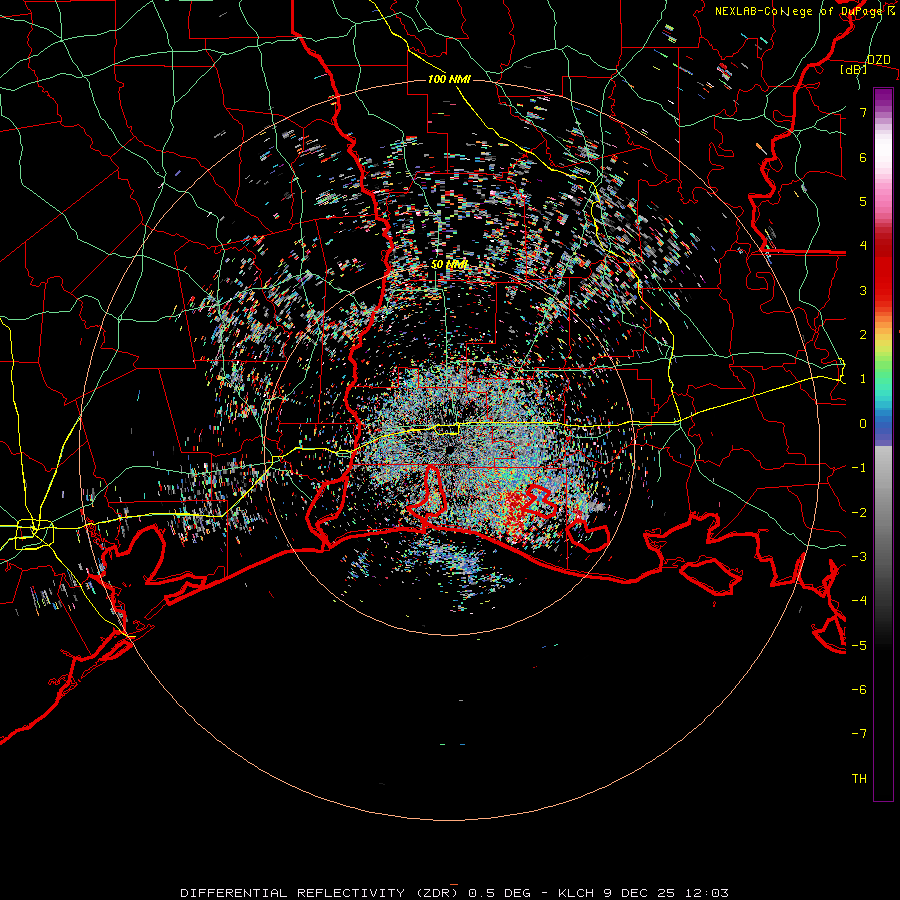Click the '5' value on the color scale
Screen dimensions: 900x900
tap(863, 201)
